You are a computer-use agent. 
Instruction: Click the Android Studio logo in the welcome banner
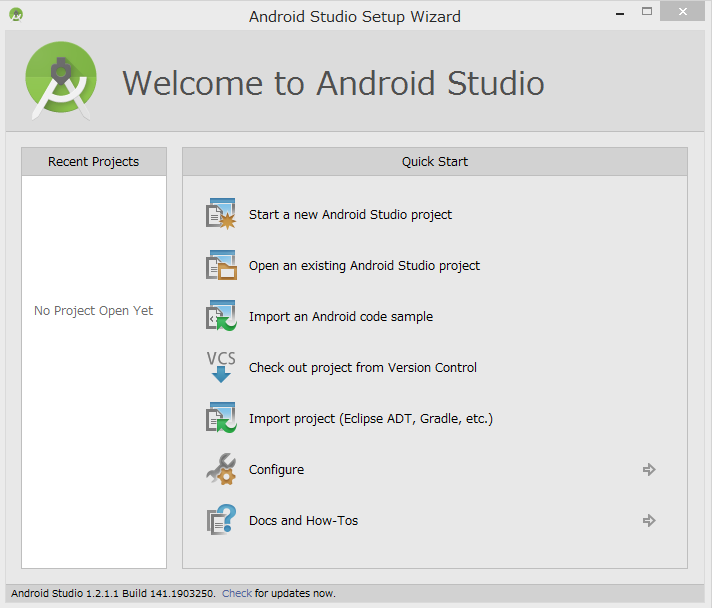[61, 81]
